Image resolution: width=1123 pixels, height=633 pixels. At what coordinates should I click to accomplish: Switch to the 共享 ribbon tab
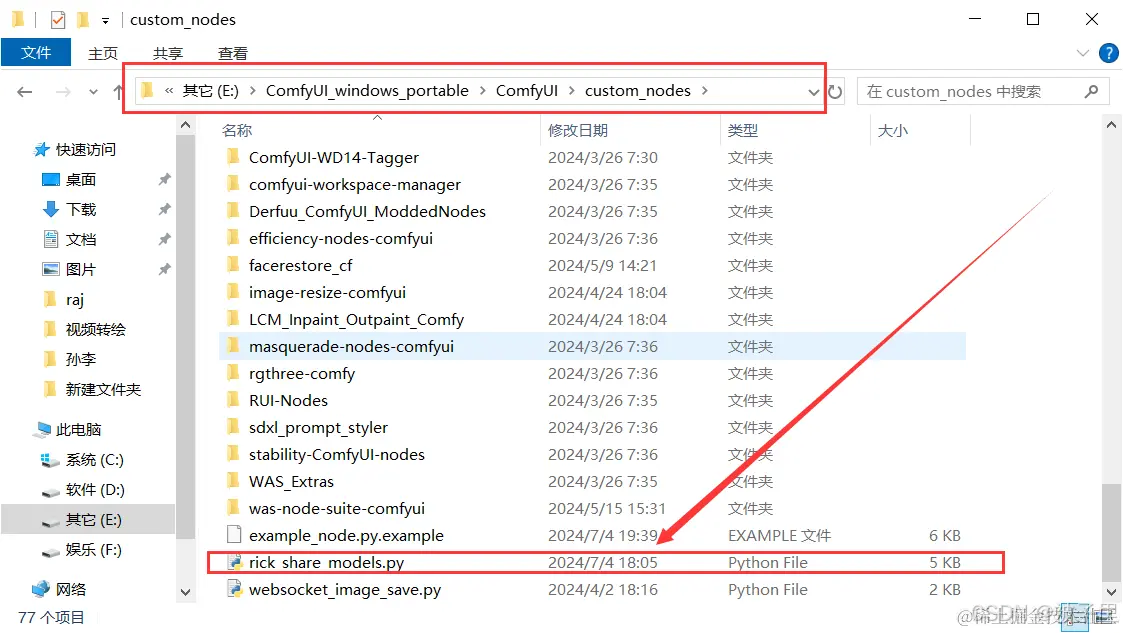click(168, 54)
